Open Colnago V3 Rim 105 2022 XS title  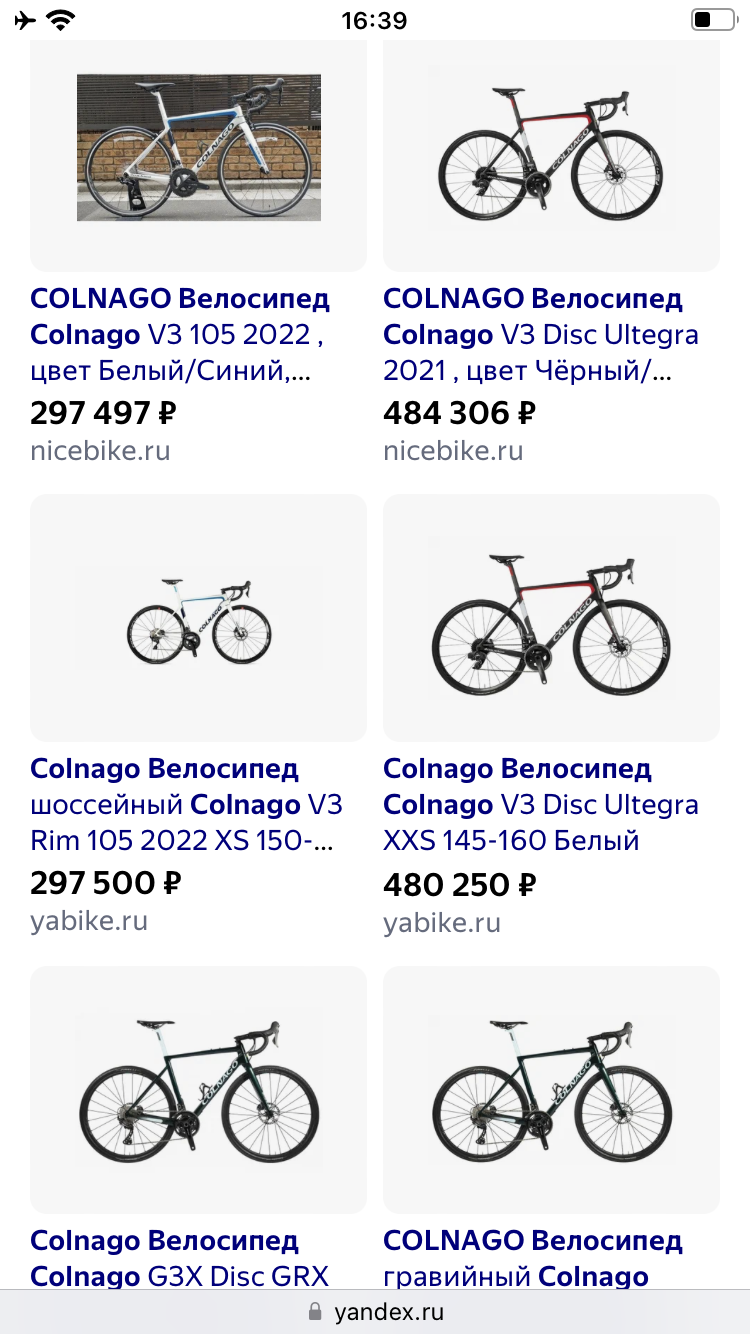point(187,805)
